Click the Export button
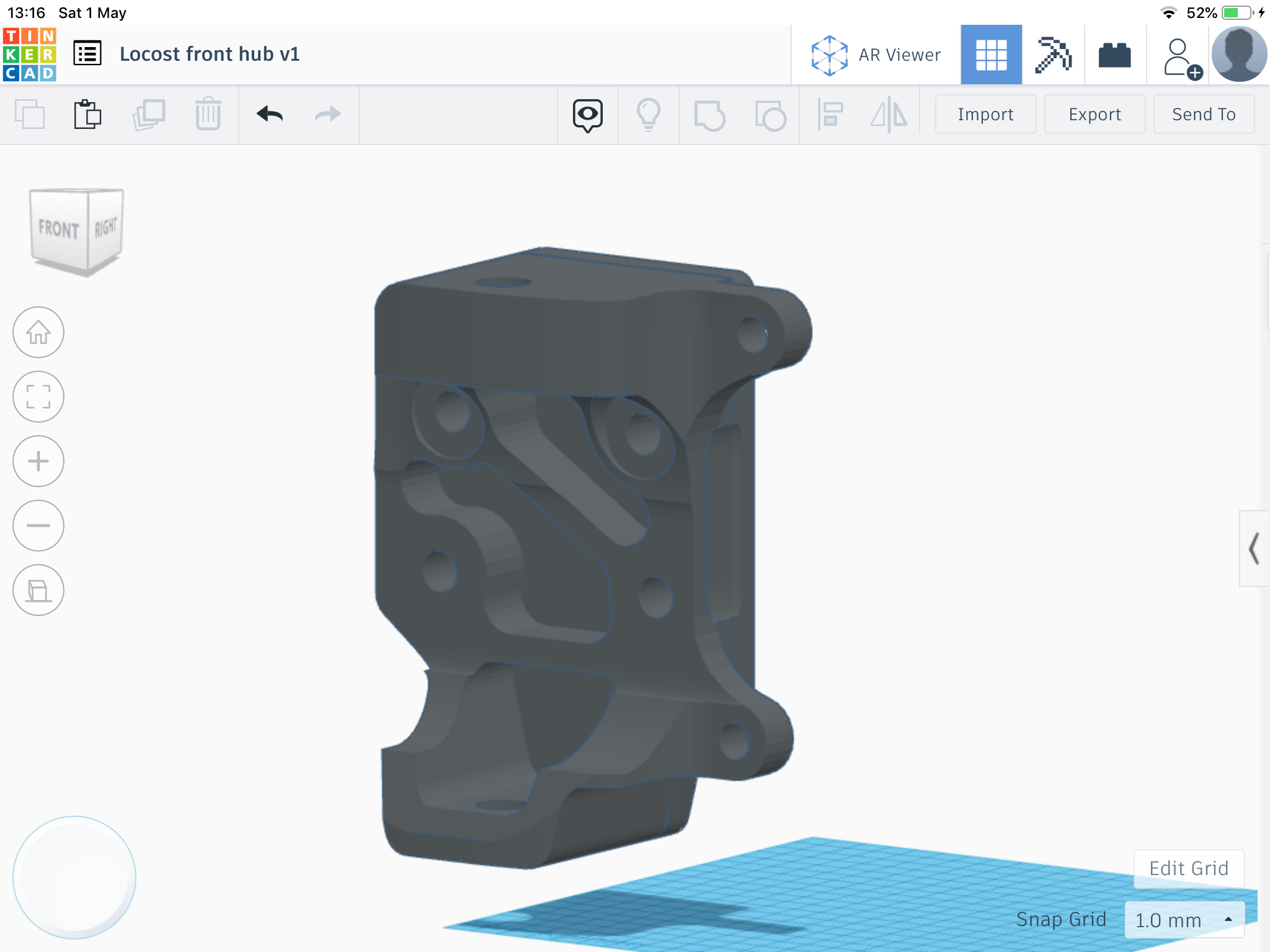The image size is (1270, 952). (x=1095, y=114)
